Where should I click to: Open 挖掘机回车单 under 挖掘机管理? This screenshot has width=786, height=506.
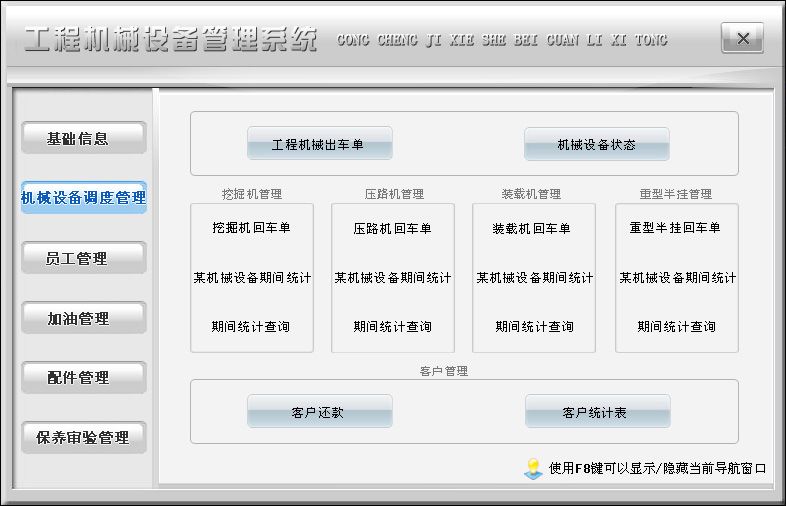(x=251, y=228)
